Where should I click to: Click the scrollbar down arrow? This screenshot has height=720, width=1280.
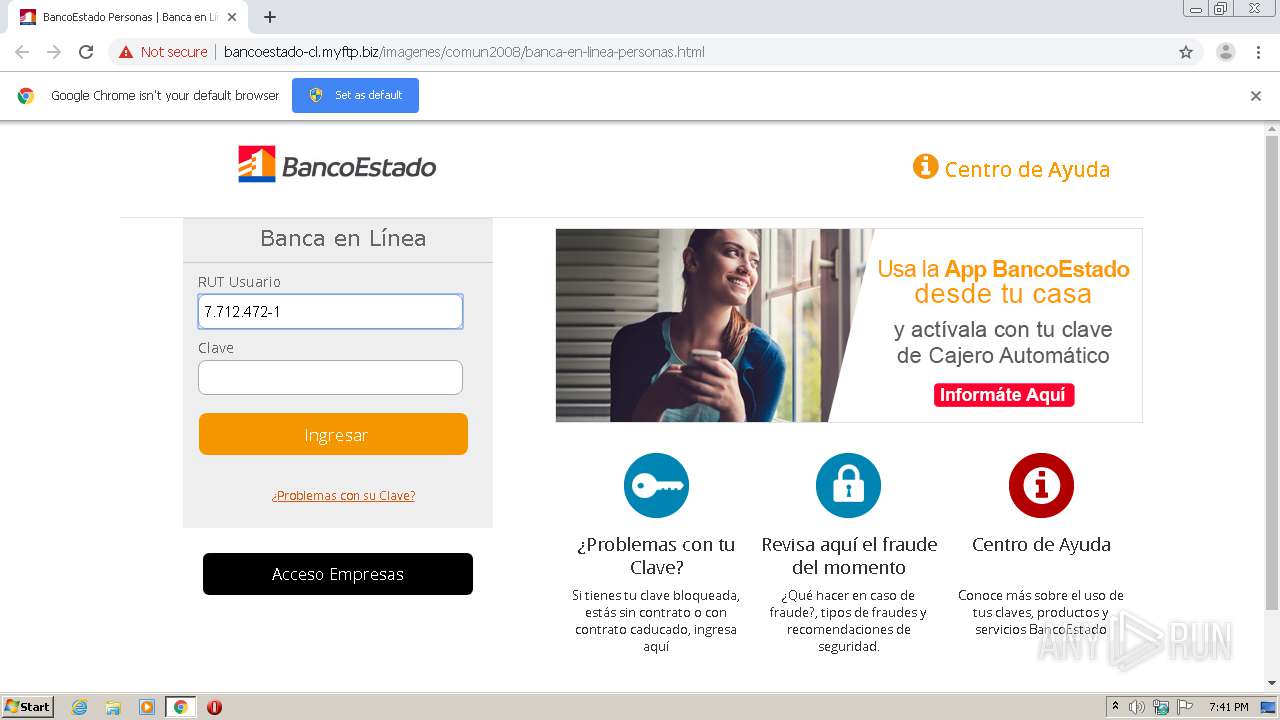point(1272,683)
